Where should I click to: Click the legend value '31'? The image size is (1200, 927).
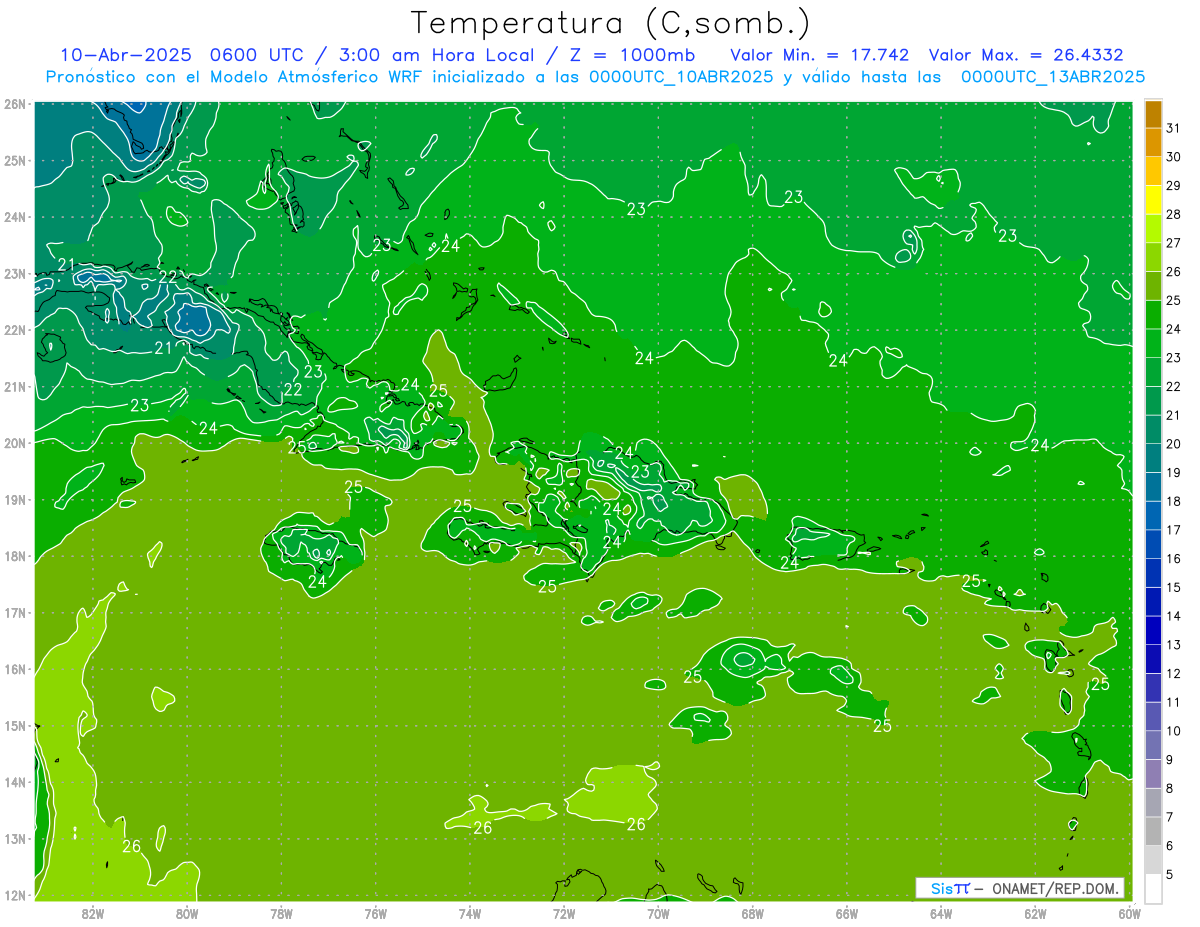click(x=1174, y=128)
